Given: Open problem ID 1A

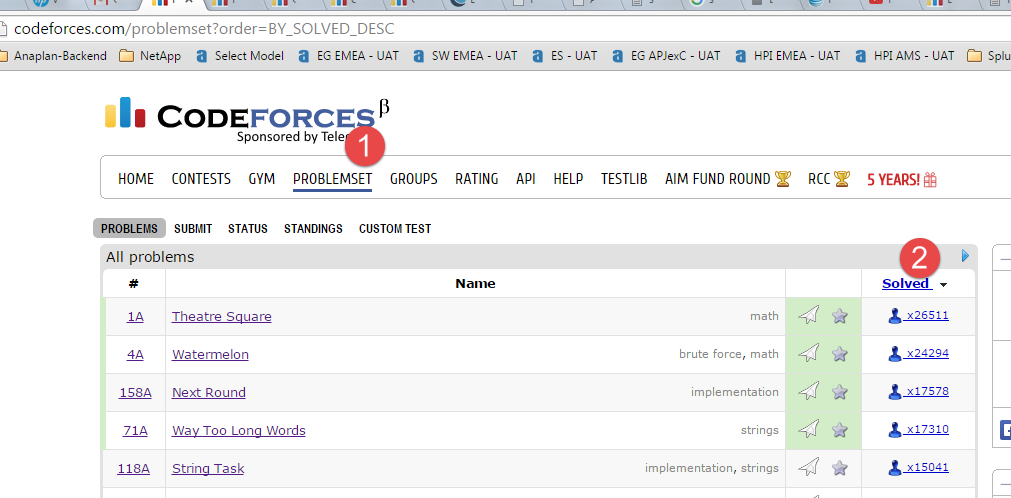Looking at the screenshot, I should (135, 316).
